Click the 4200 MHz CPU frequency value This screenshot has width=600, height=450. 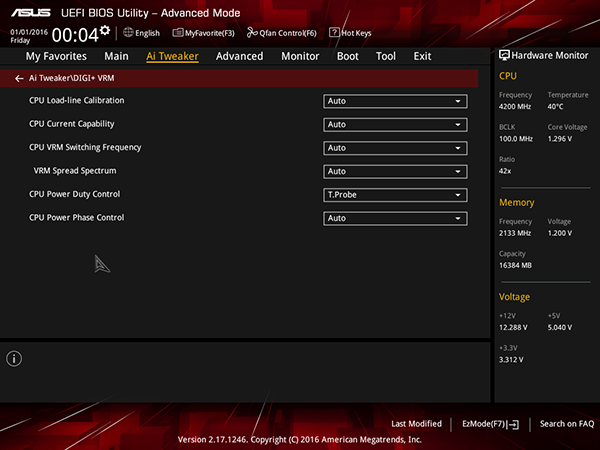click(515, 107)
